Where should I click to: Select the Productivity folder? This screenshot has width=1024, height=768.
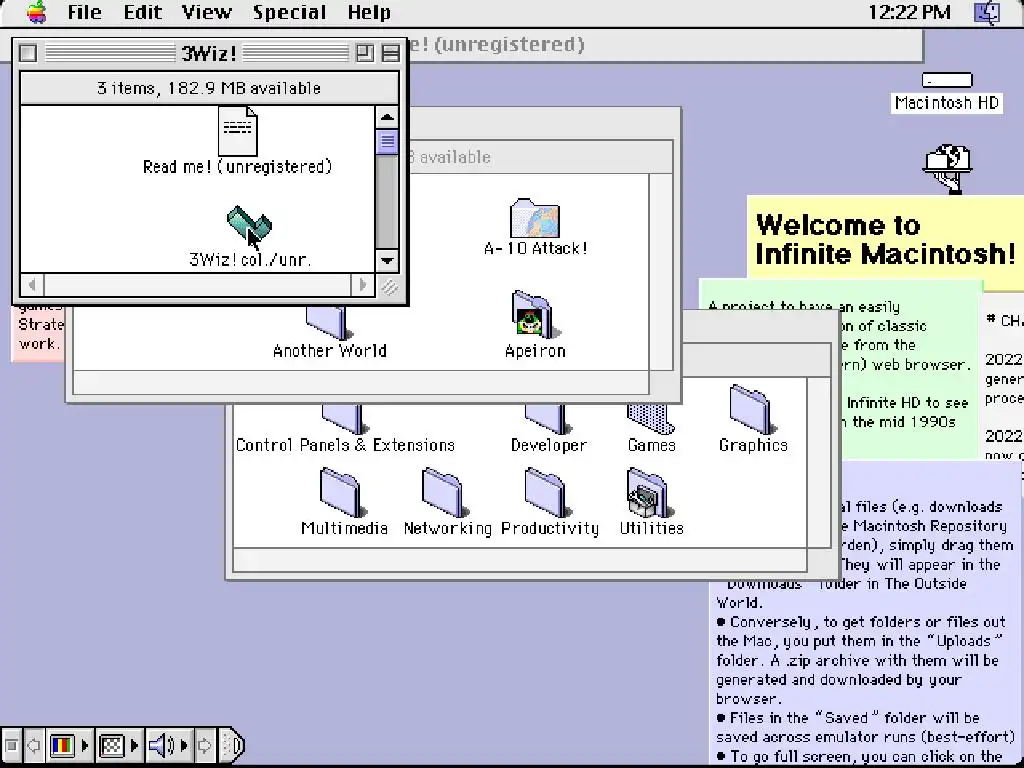click(x=548, y=492)
